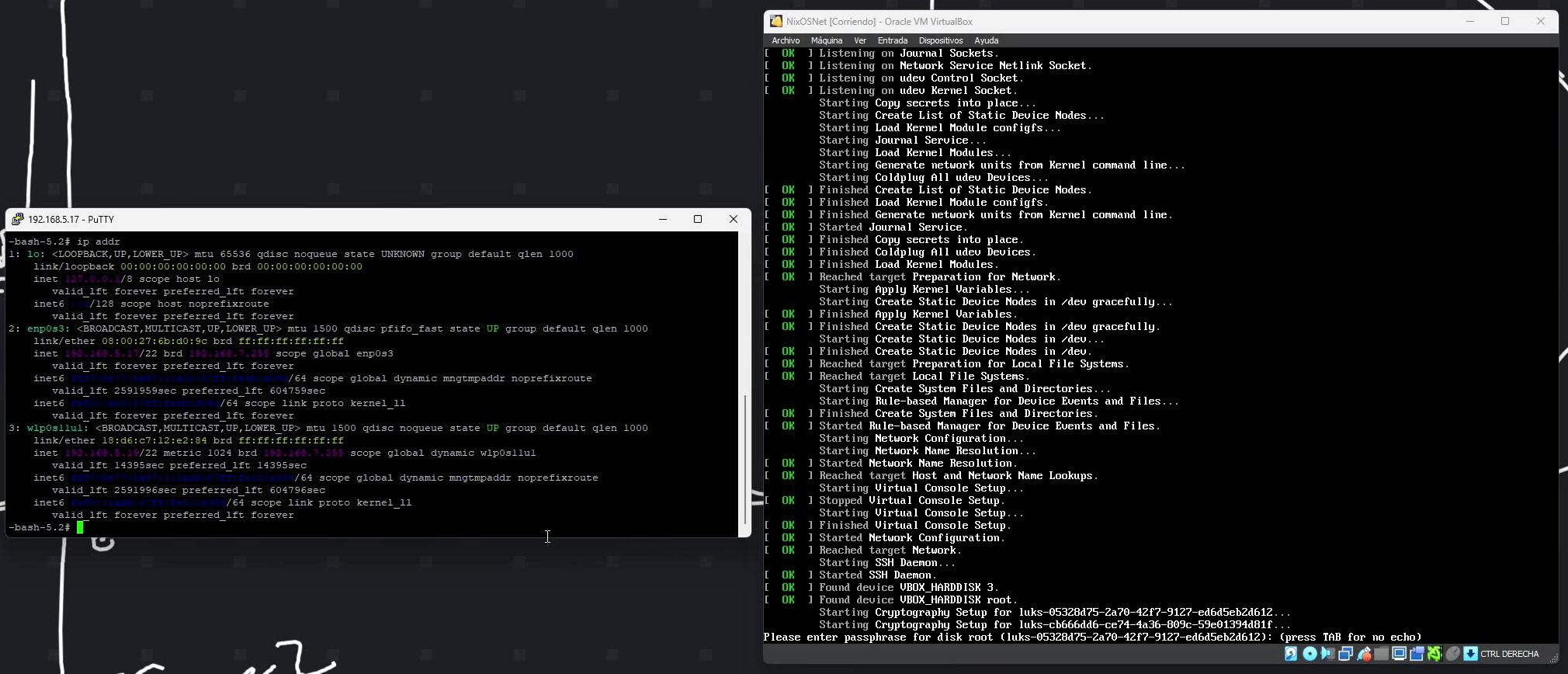
Task: Close the PuTTY window
Action: click(733, 219)
